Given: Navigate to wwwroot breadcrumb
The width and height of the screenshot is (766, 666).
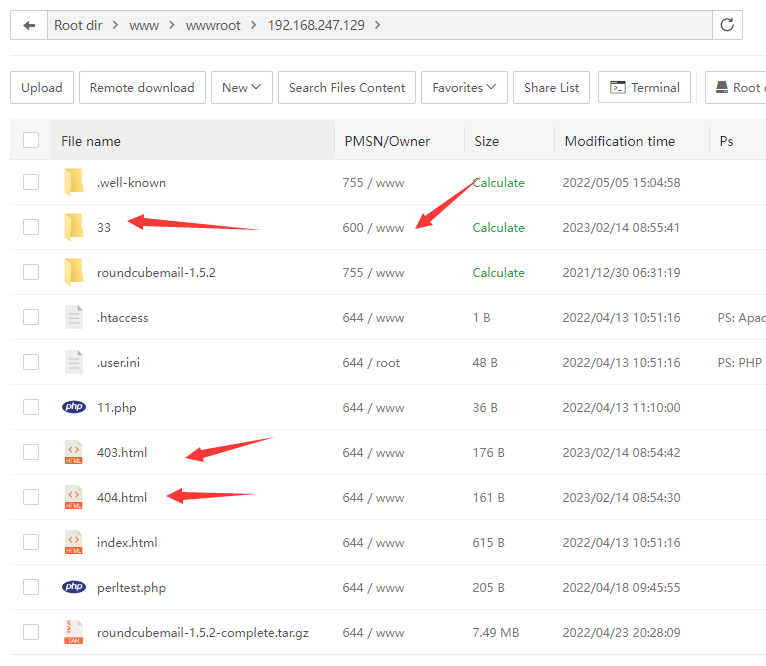Looking at the screenshot, I should (213, 25).
